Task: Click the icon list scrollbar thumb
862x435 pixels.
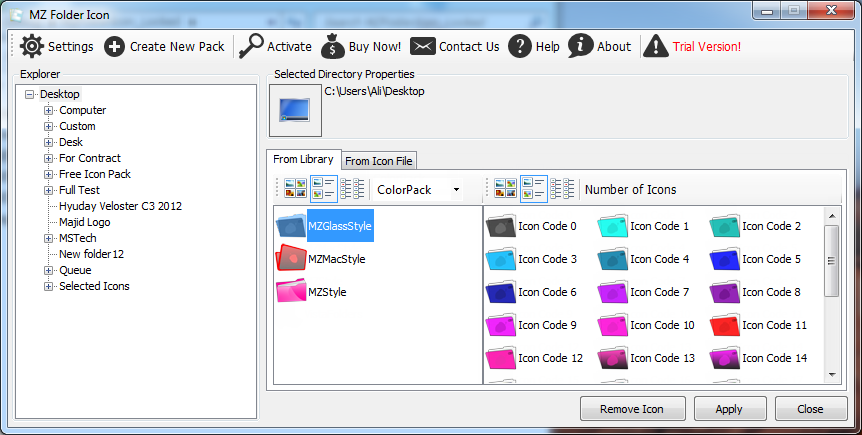Action: coord(831,261)
